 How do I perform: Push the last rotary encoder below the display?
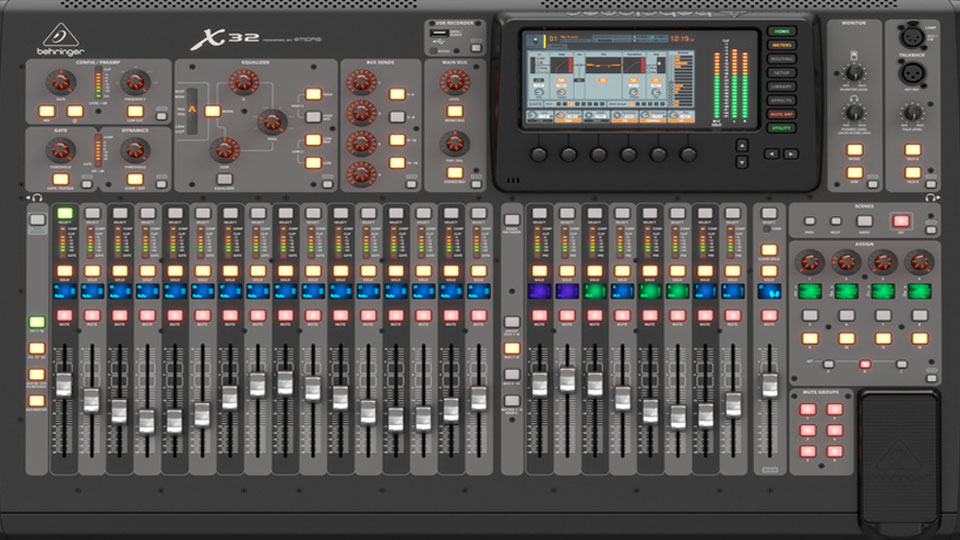tap(688, 154)
